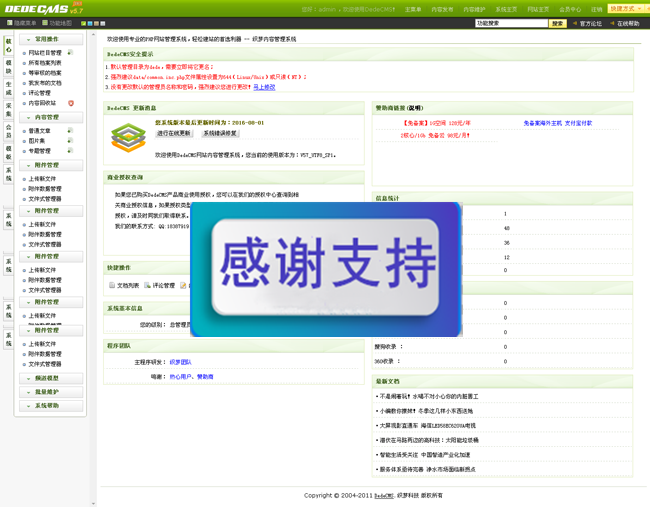650x507 pixels.
Task: Click the DedeCMS v5.7 logo
Action: coord(44,8)
